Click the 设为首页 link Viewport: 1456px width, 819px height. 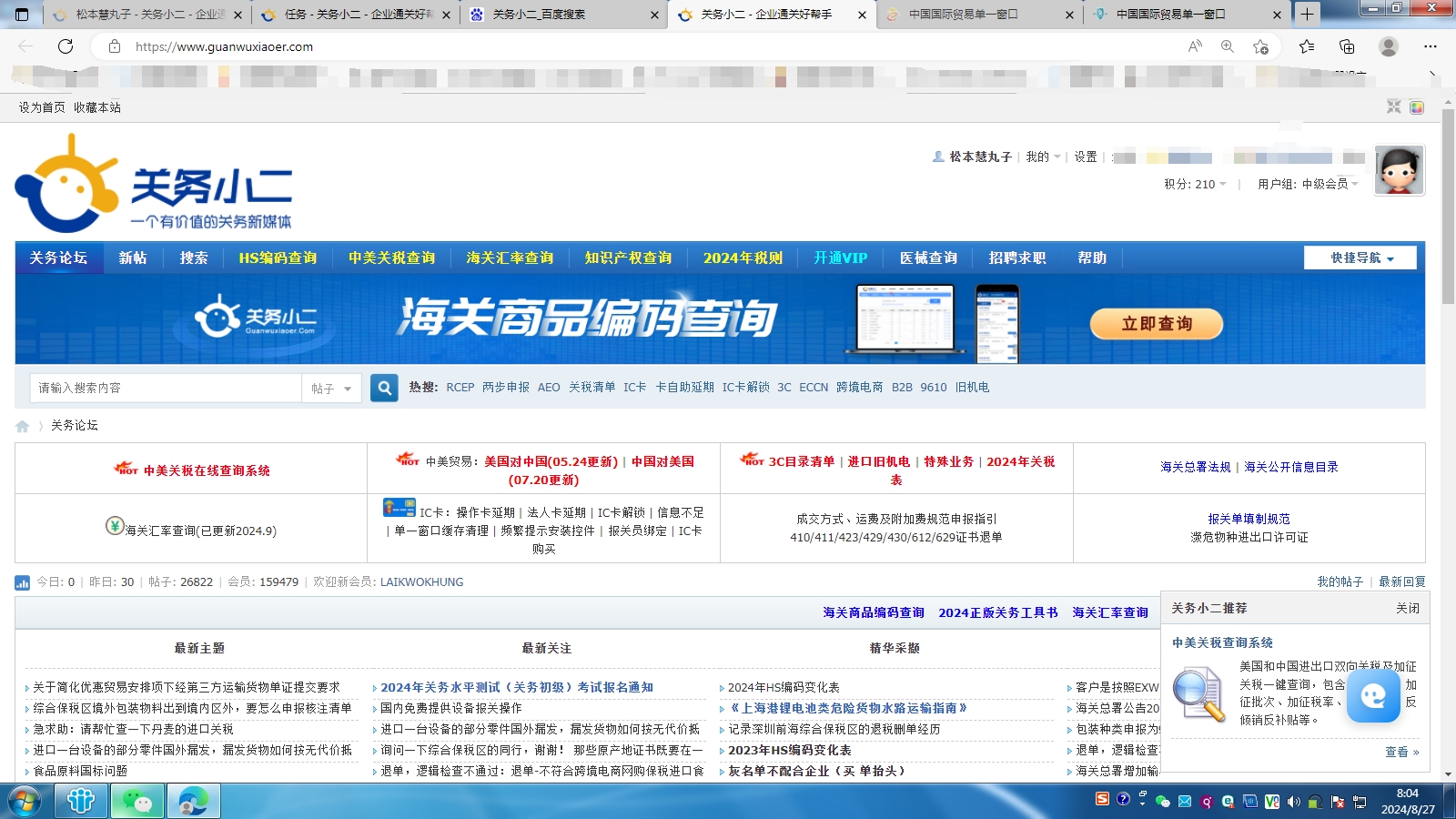(42, 107)
